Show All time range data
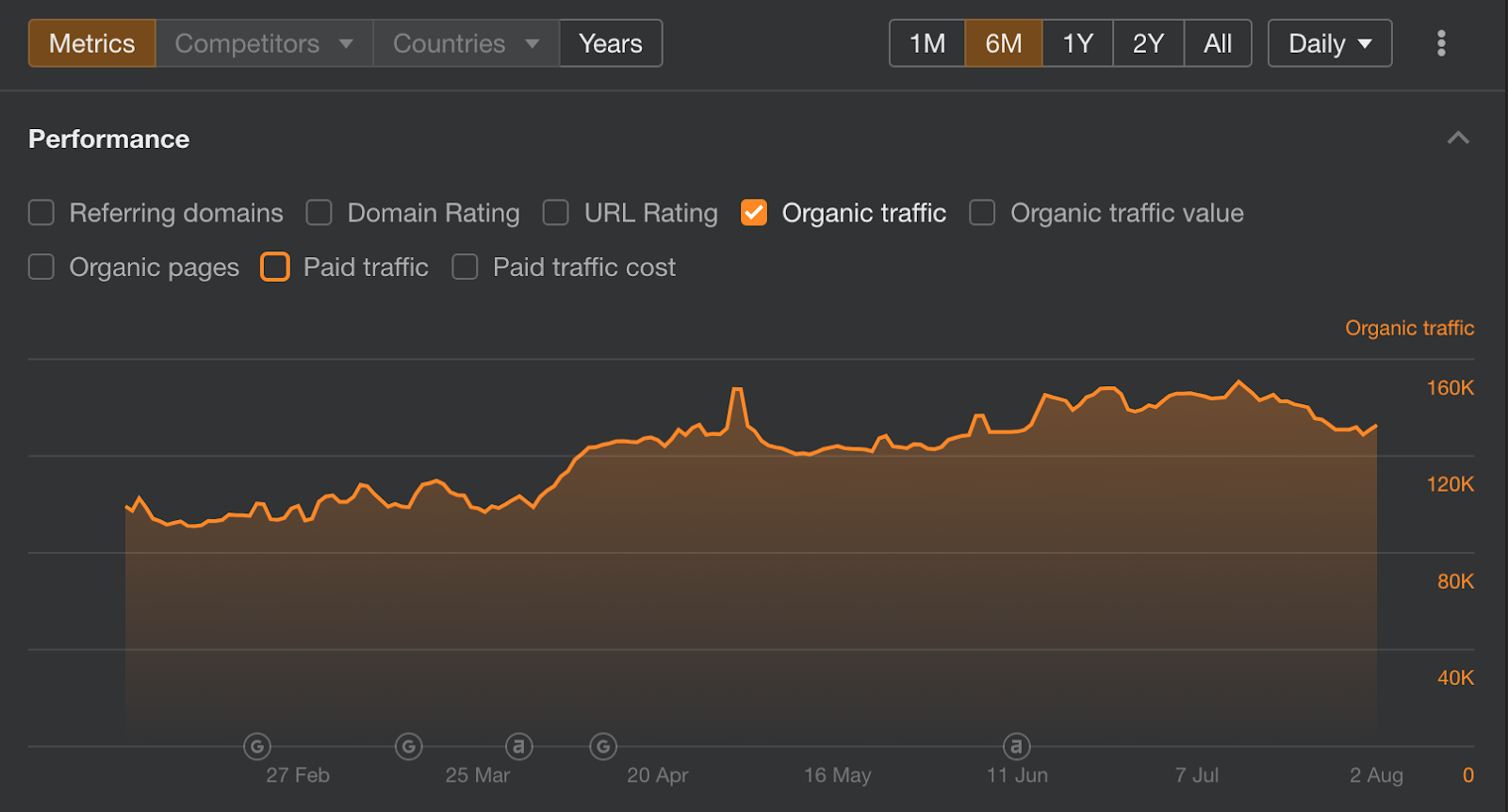The image size is (1508, 812). click(x=1218, y=43)
